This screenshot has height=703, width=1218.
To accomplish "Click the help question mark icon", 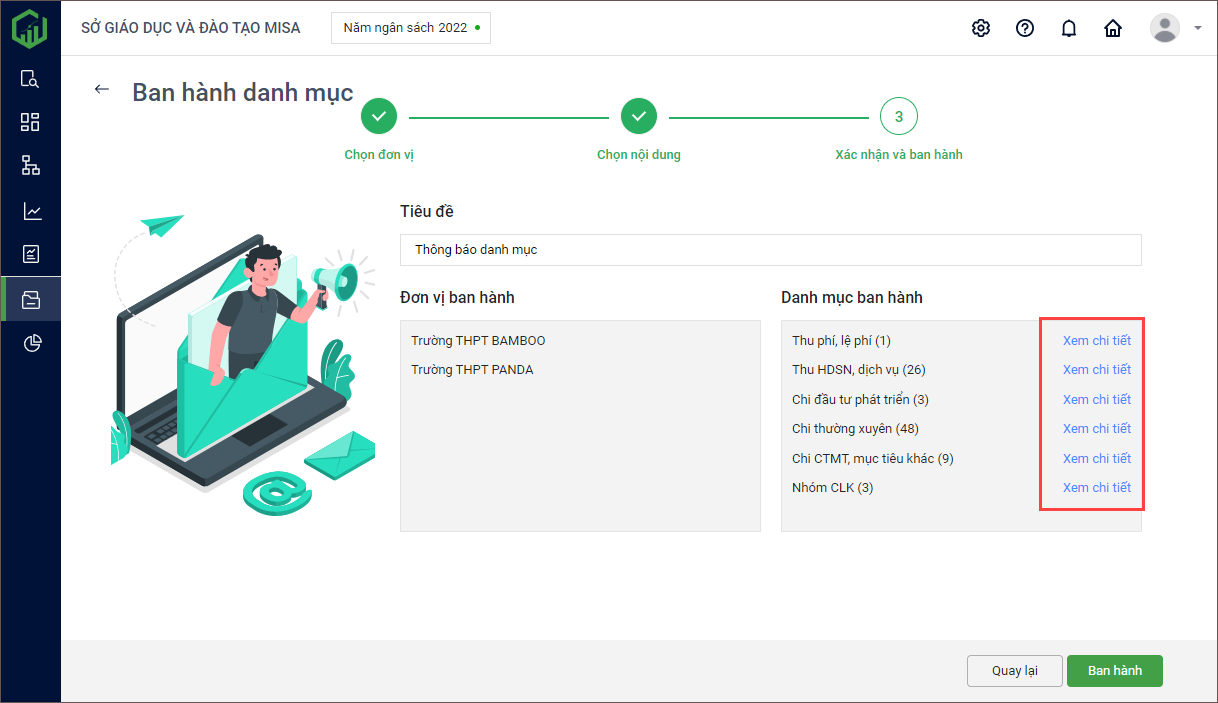I will coord(1024,28).
